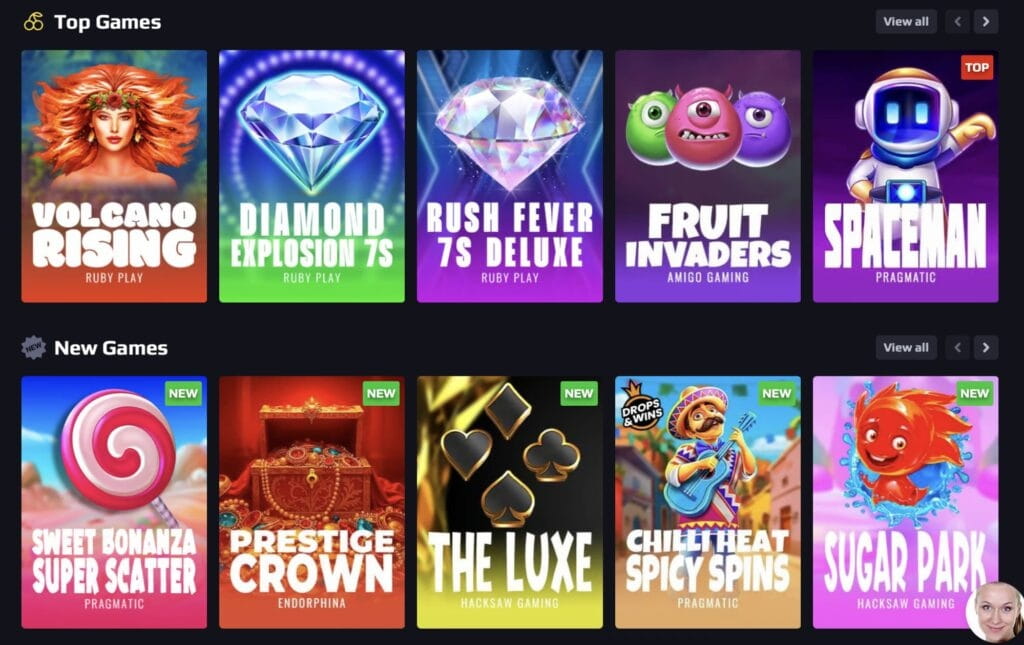Viewport: 1024px width, 645px height.
Task: Click the TOP badge on Spaceman
Action: coord(977,67)
